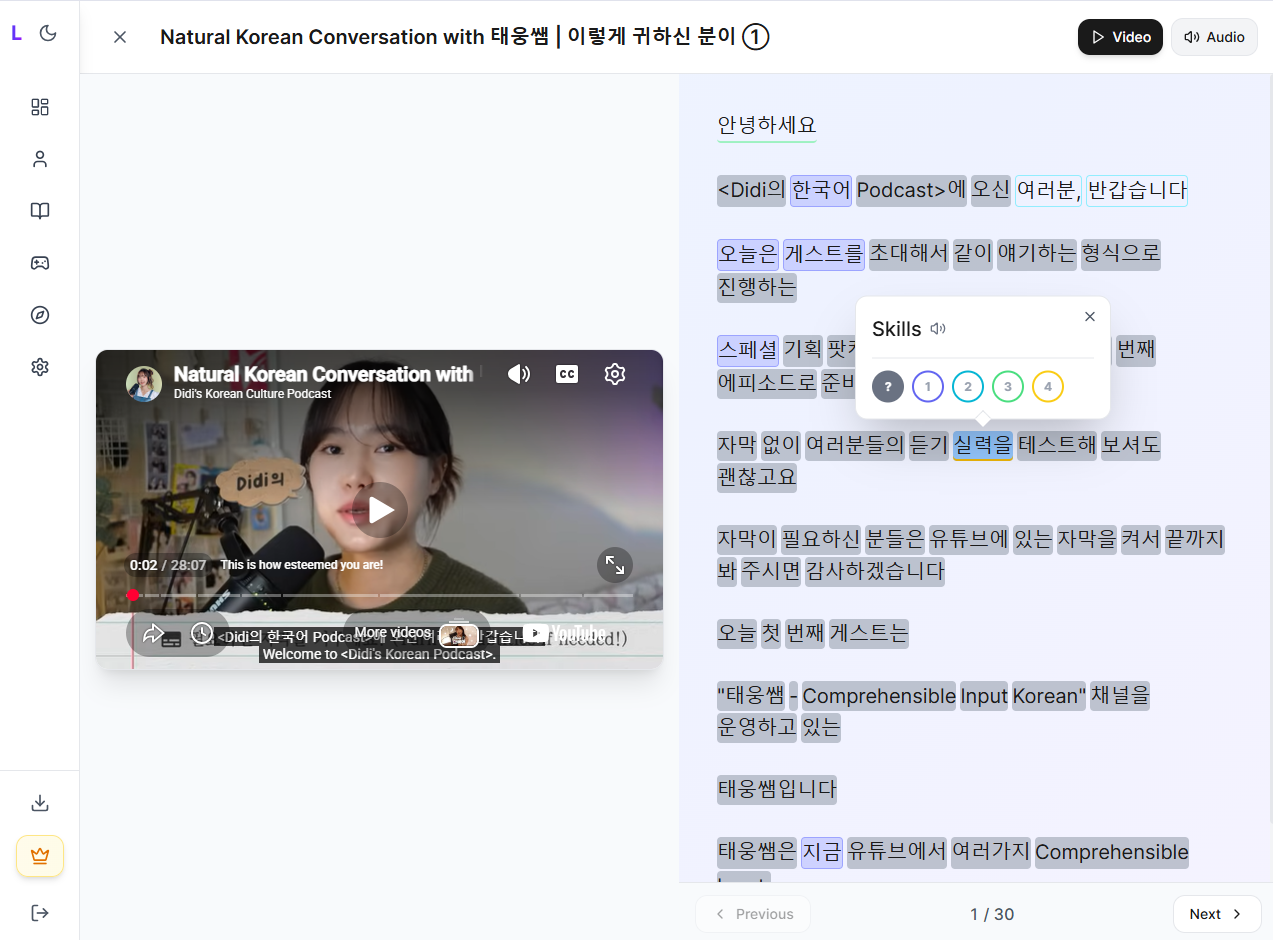Play pronunciation of Skills
Image resolution: width=1273 pixels, height=940 pixels.
click(x=937, y=329)
